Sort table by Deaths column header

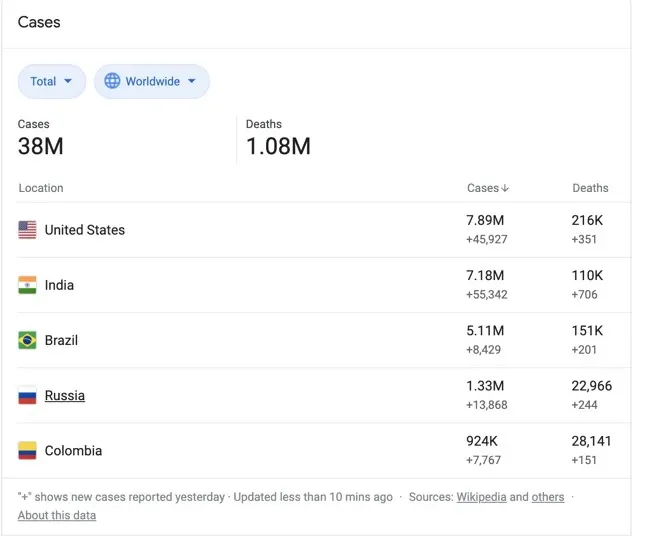tap(590, 188)
